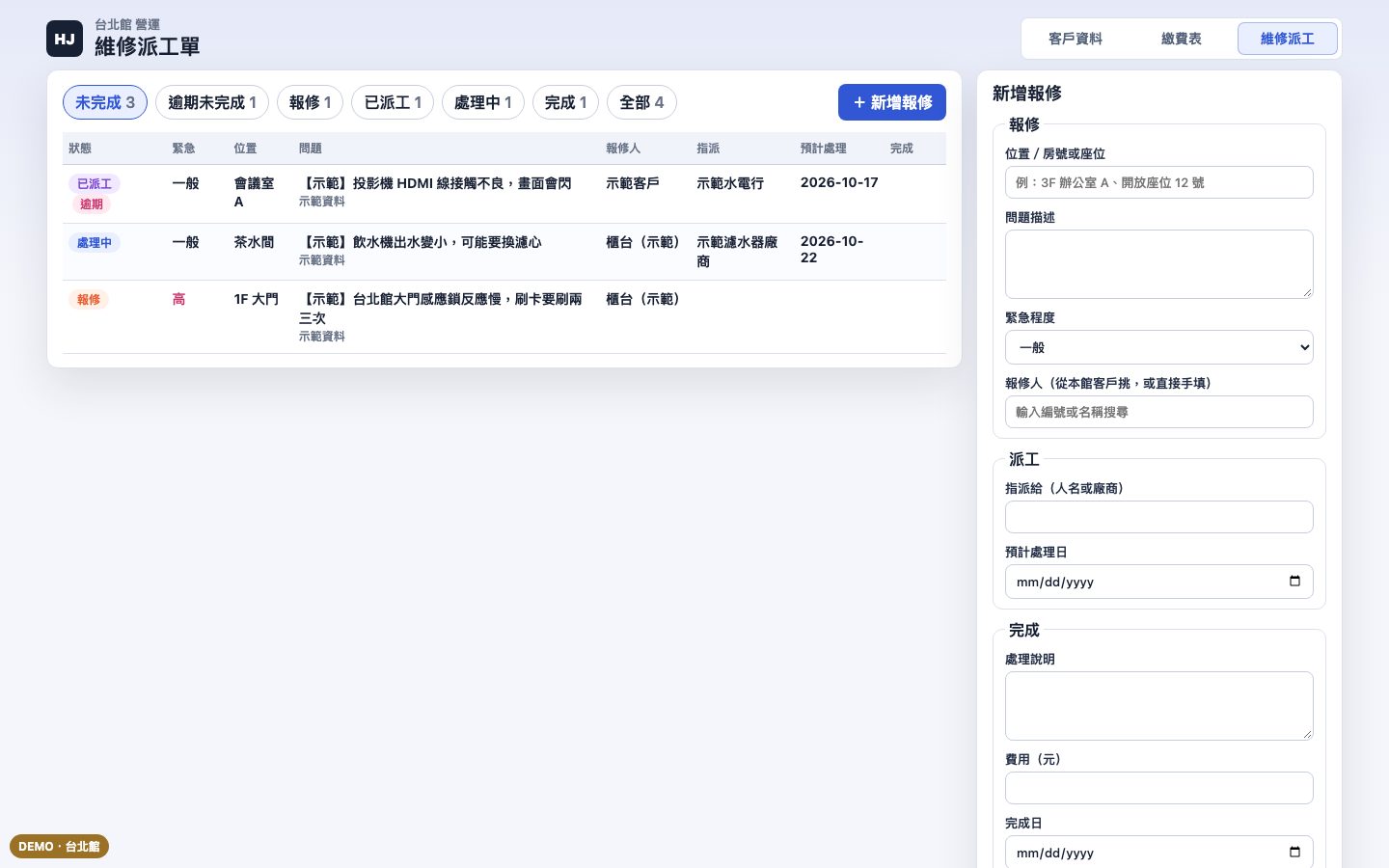Image resolution: width=1389 pixels, height=868 pixels.
Task: Select the 處理中 filter chip
Action: [483, 102]
